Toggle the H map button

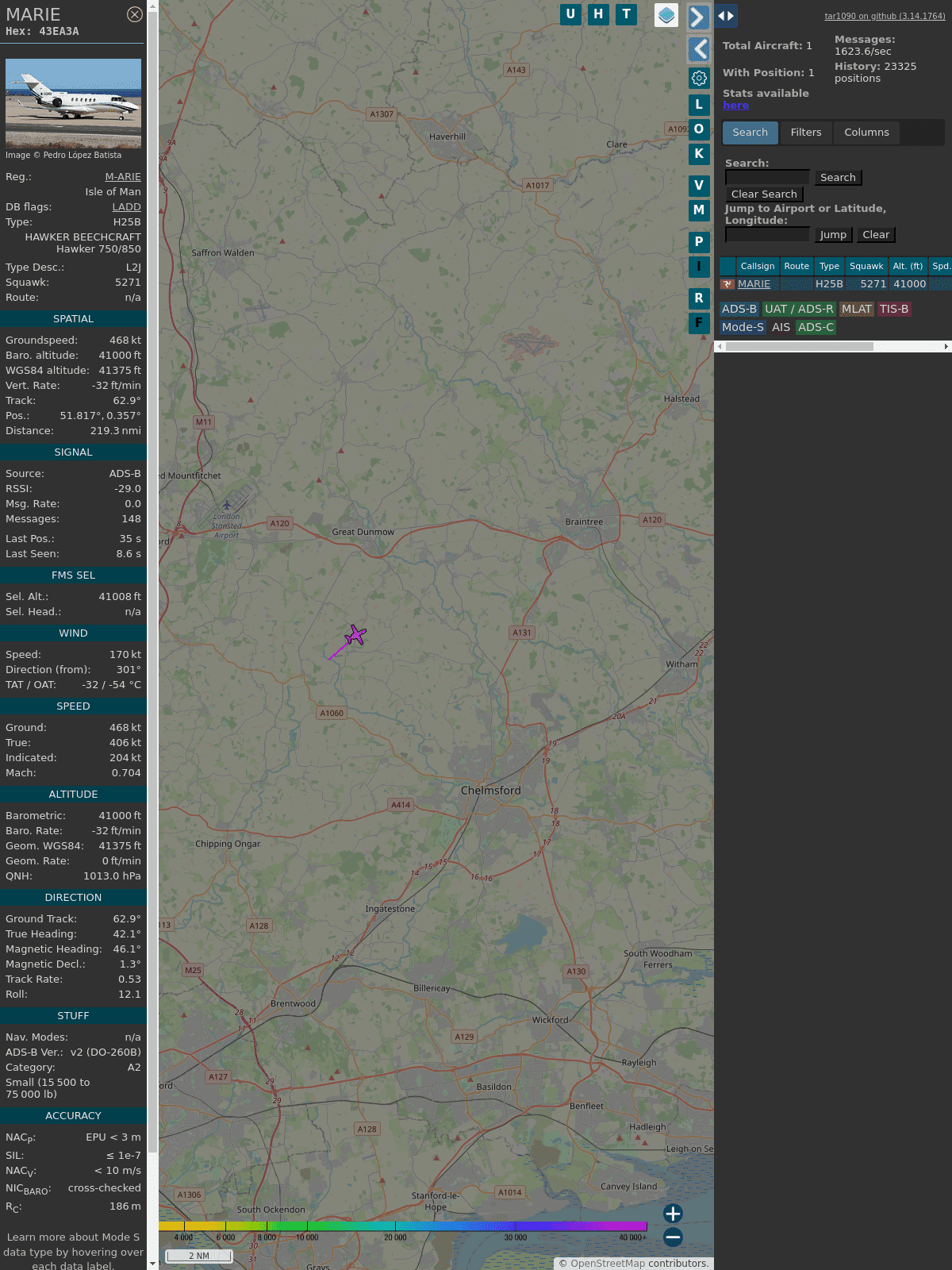point(598,14)
